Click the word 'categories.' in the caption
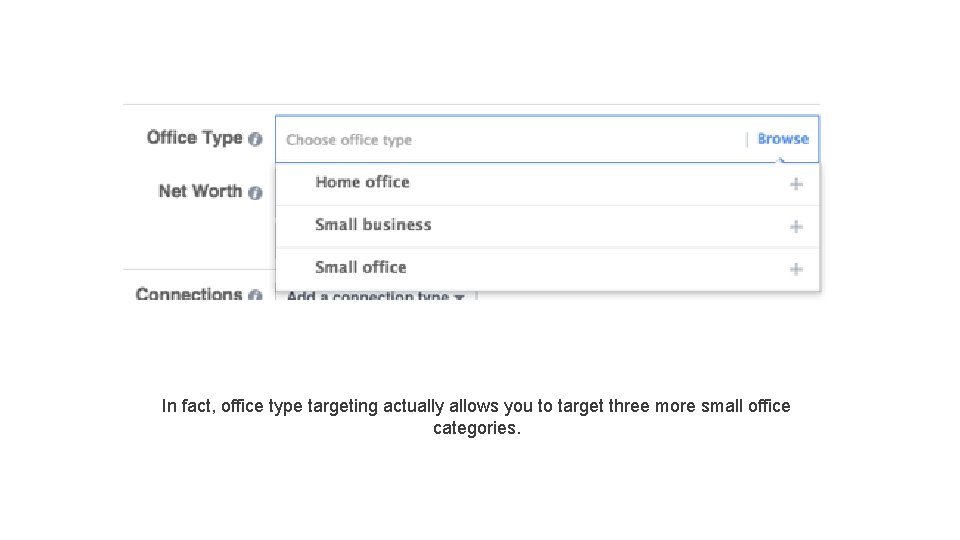The height and width of the screenshot is (540, 960). (477, 429)
